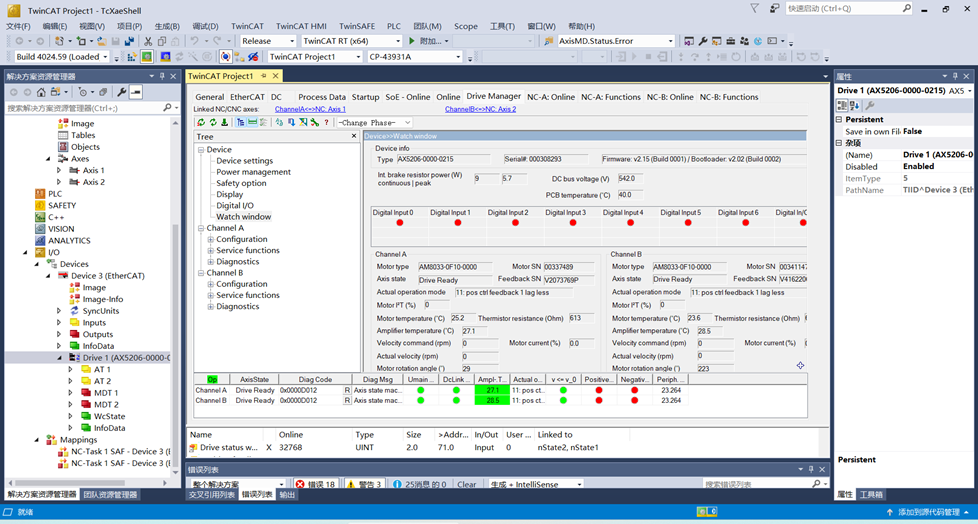Toggle the errors filter button showing 18
Viewport: 978px width, 524px height.
coord(316,484)
